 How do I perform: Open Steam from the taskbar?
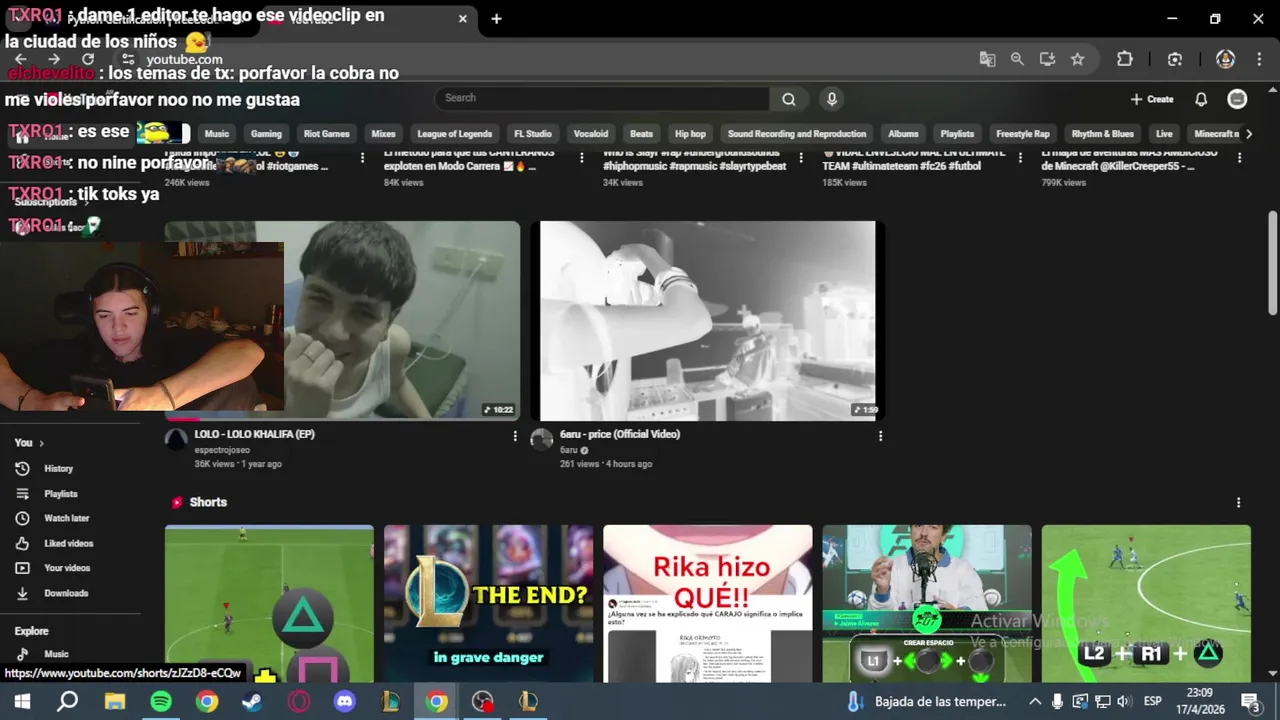(x=253, y=702)
